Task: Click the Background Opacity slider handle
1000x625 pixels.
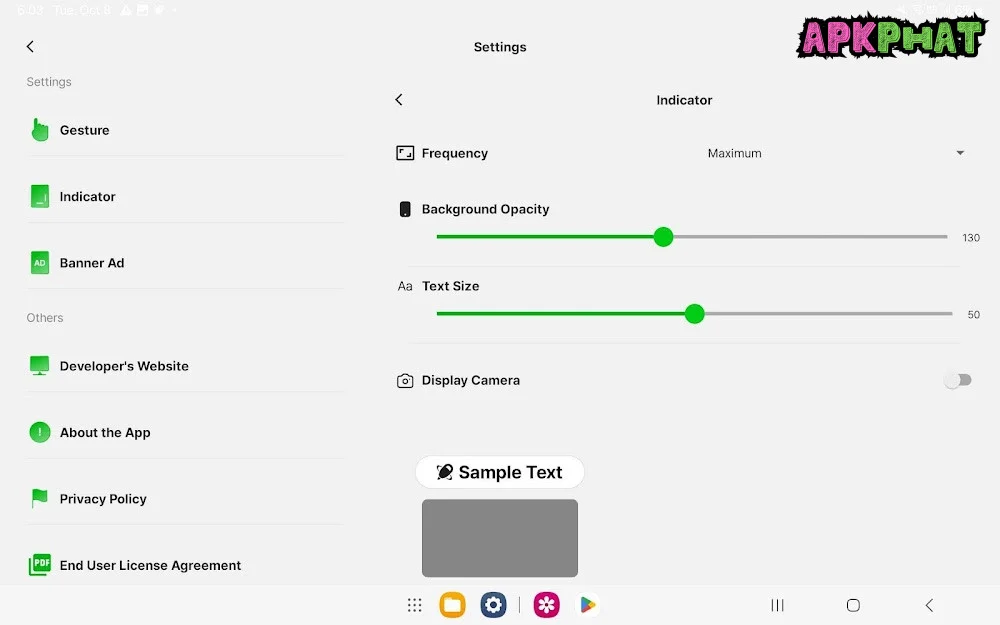Action: (663, 237)
